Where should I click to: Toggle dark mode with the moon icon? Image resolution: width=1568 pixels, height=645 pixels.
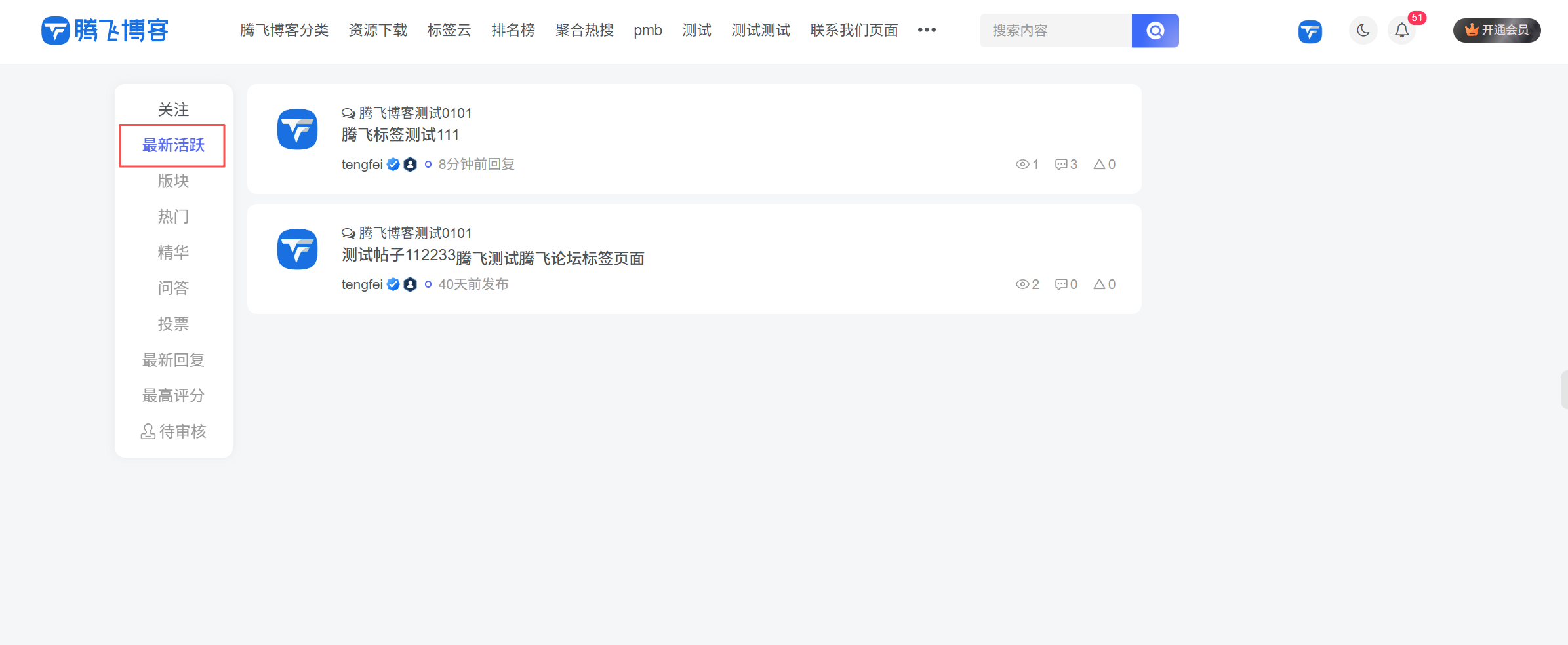(1363, 31)
